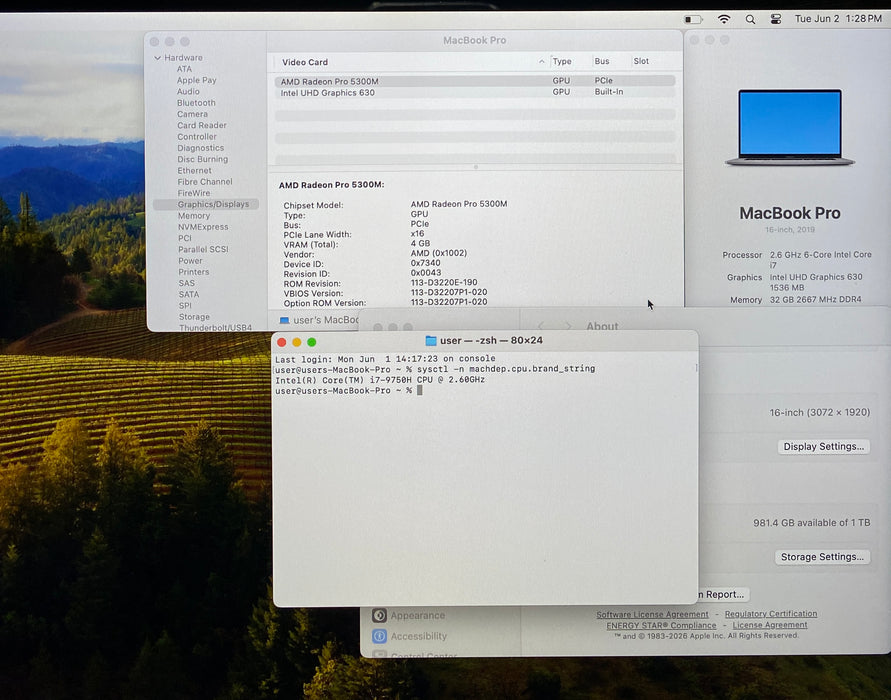The image size is (891, 700).
Task: Select NVMExpress in the Hardware sidebar
Action: 203,227
